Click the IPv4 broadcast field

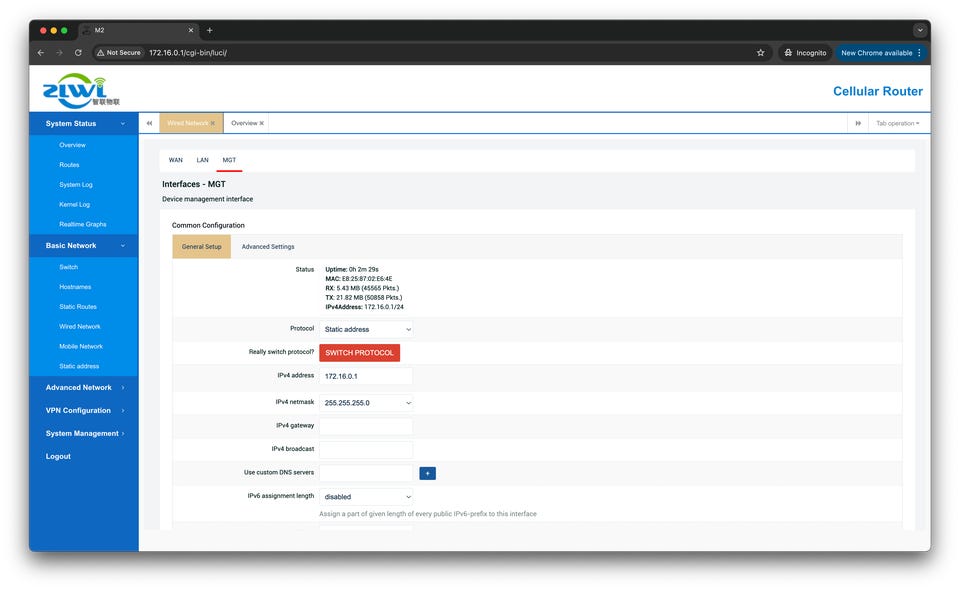(x=366, y=450)
